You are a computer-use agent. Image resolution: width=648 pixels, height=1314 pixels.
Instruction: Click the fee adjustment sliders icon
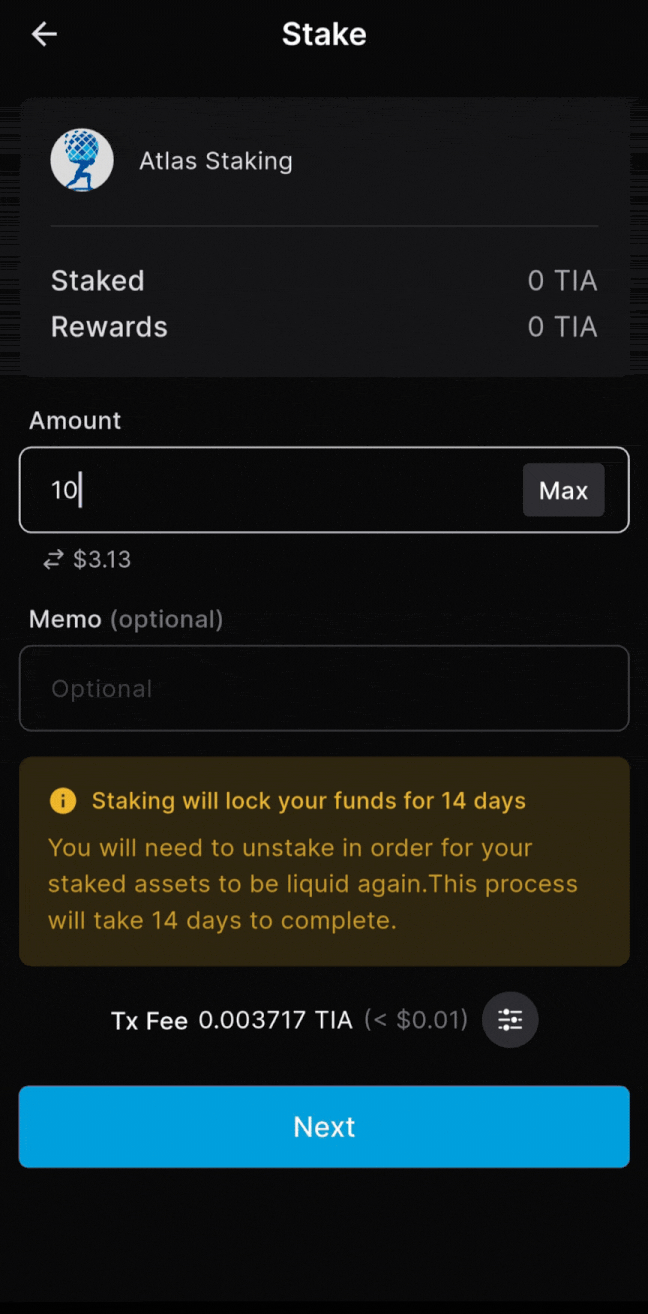510,1020
